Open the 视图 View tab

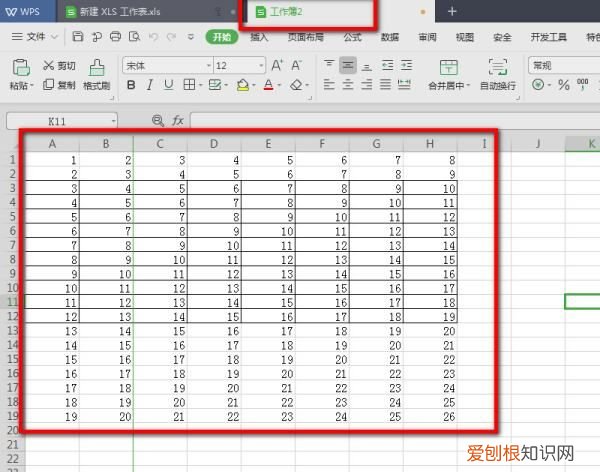[x=465, y=37]
